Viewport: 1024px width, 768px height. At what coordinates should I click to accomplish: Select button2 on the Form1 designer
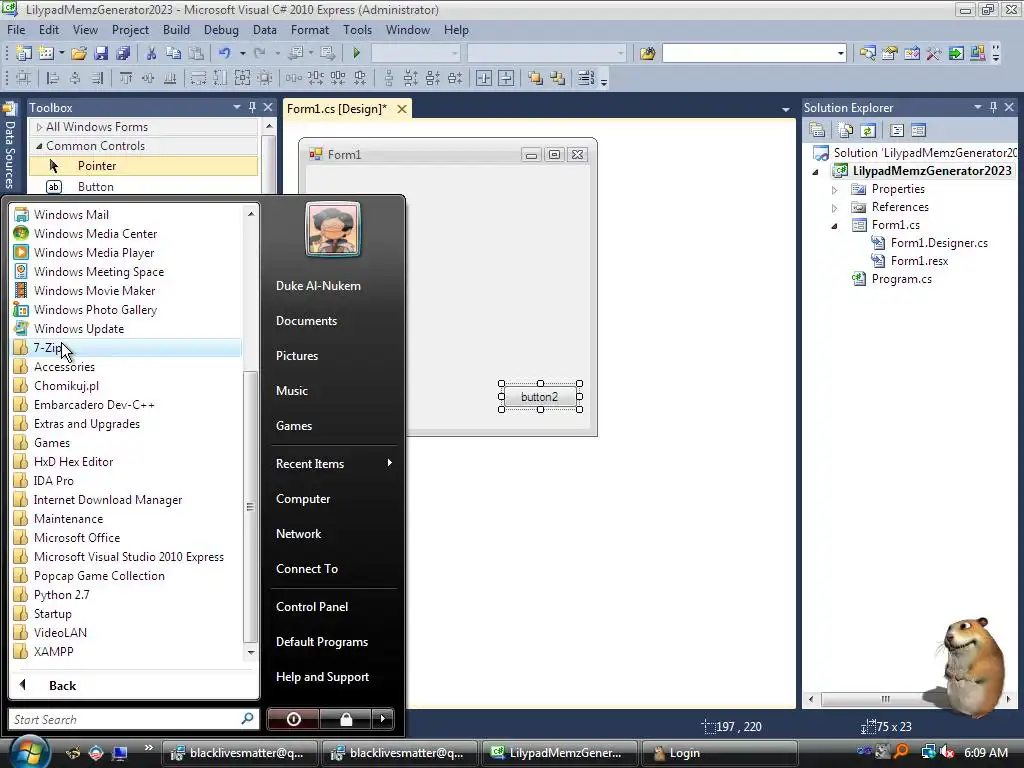pyautogui.click(x=539, y=397)
